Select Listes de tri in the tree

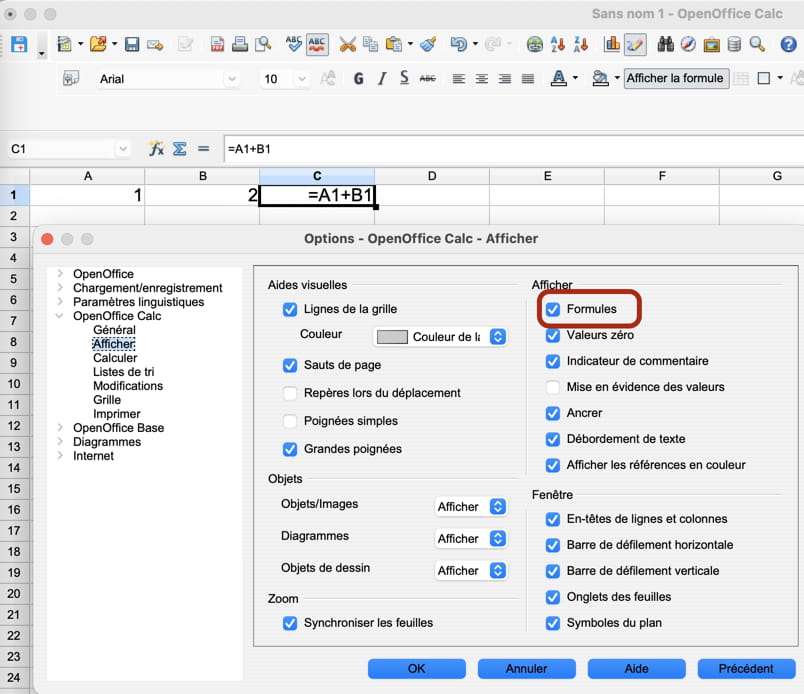124,372
